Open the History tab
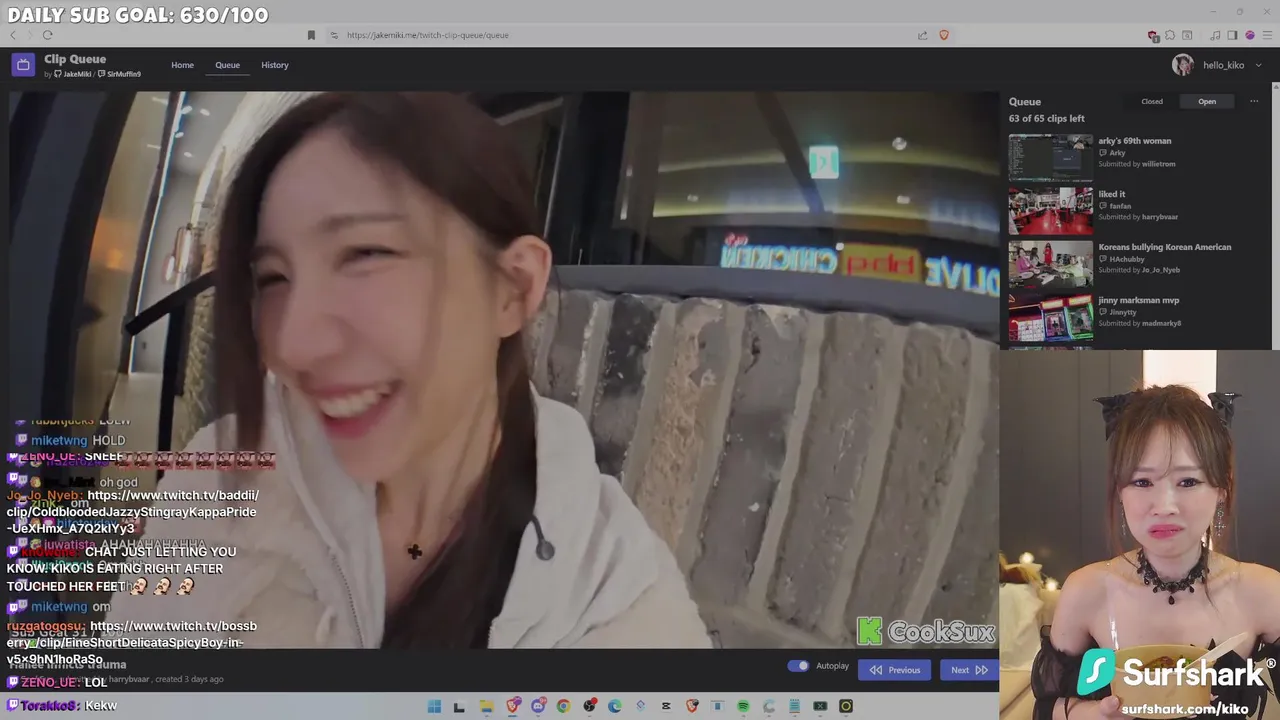Image resolution: width=1280 pixels, height=720 pixels. (275, 65)
